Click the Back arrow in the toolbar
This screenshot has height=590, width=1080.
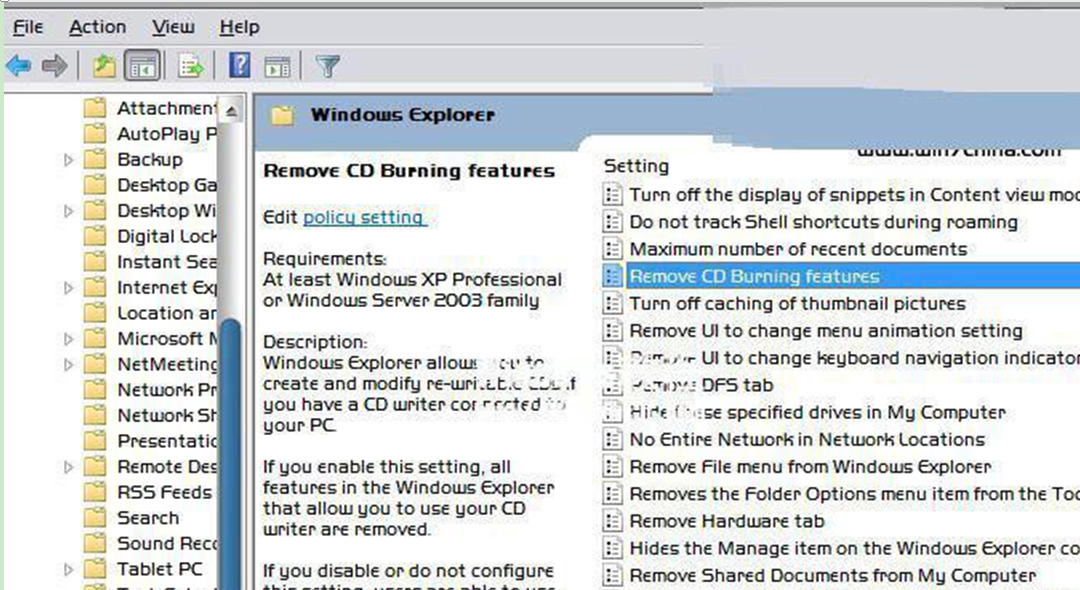18,66
